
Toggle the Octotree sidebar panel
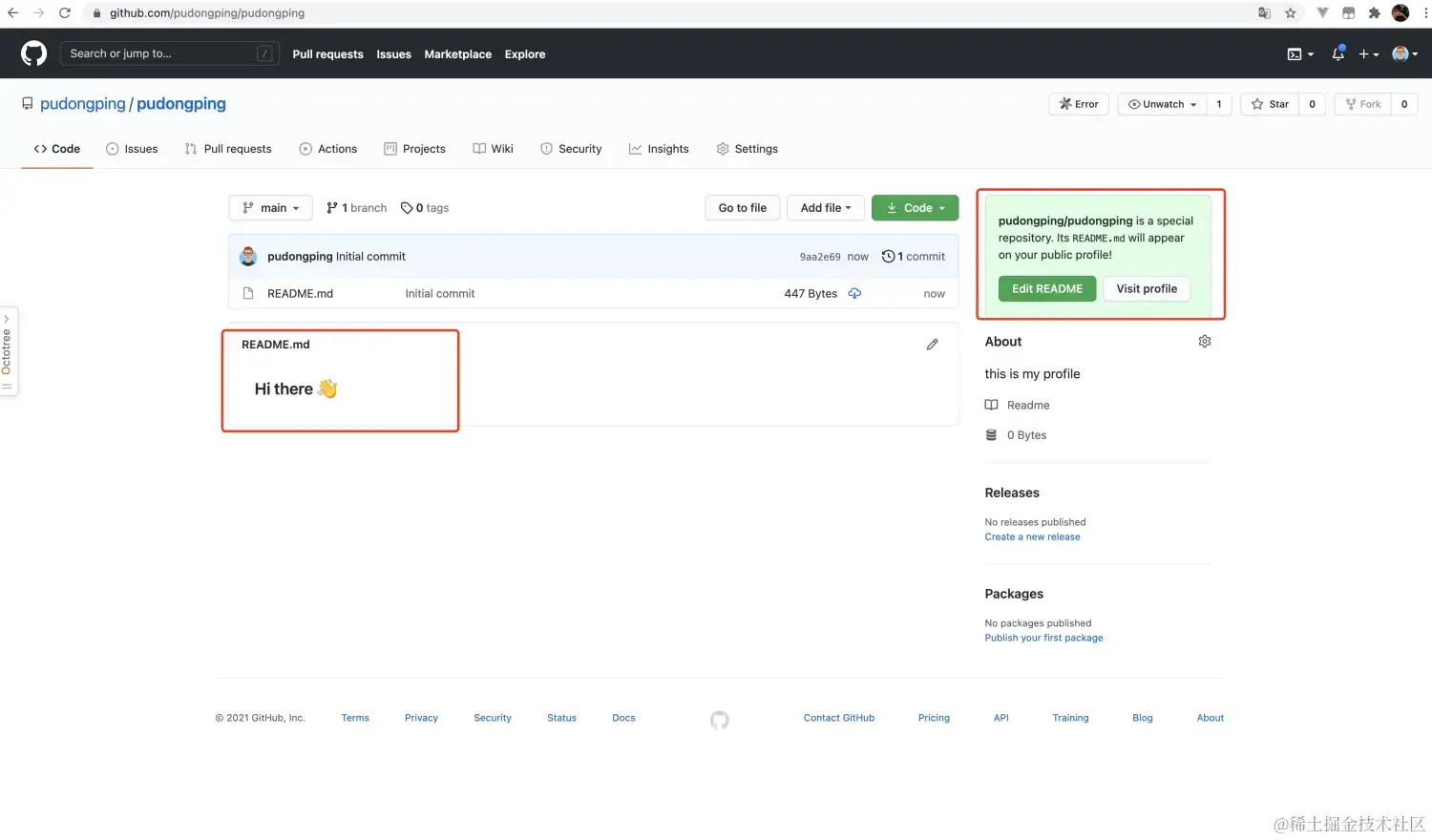pyautogui.click(x=8, y=353)
